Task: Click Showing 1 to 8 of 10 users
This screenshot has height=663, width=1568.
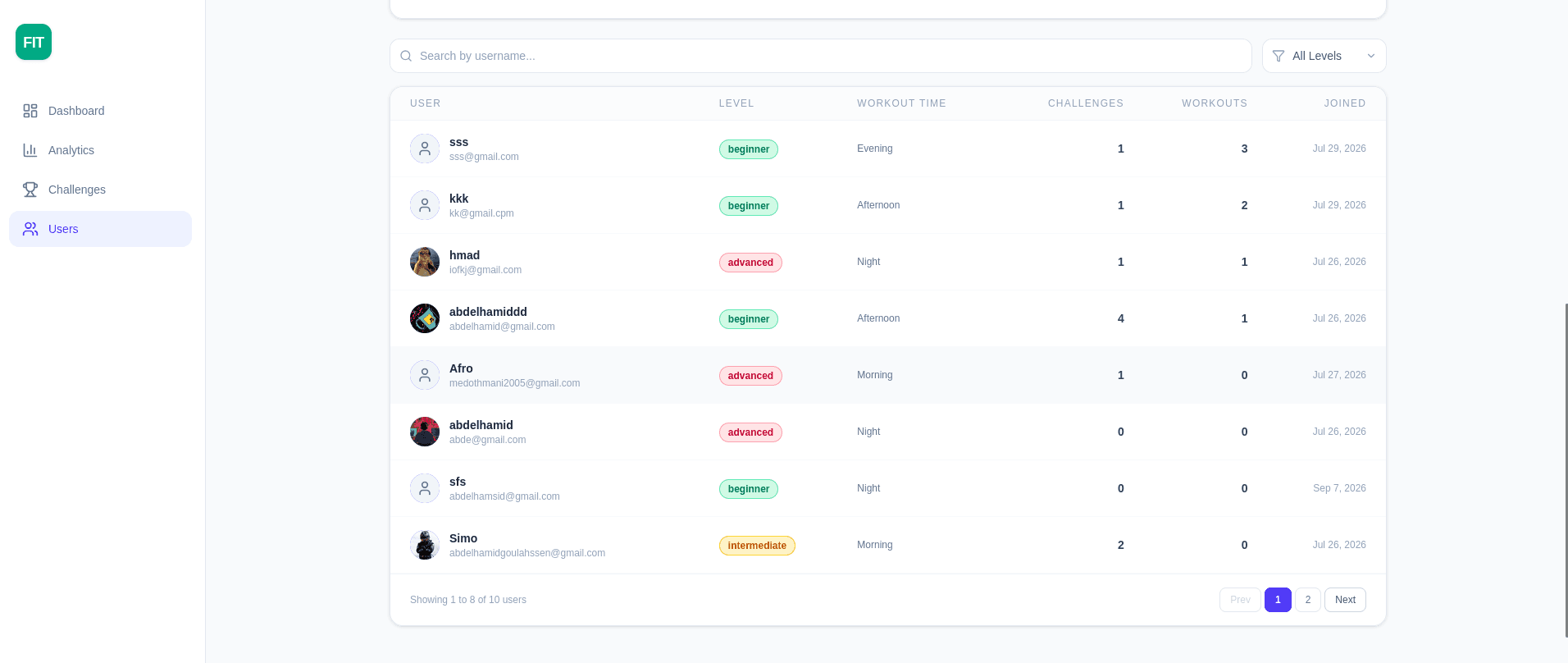Action: [x=468, y=600]
